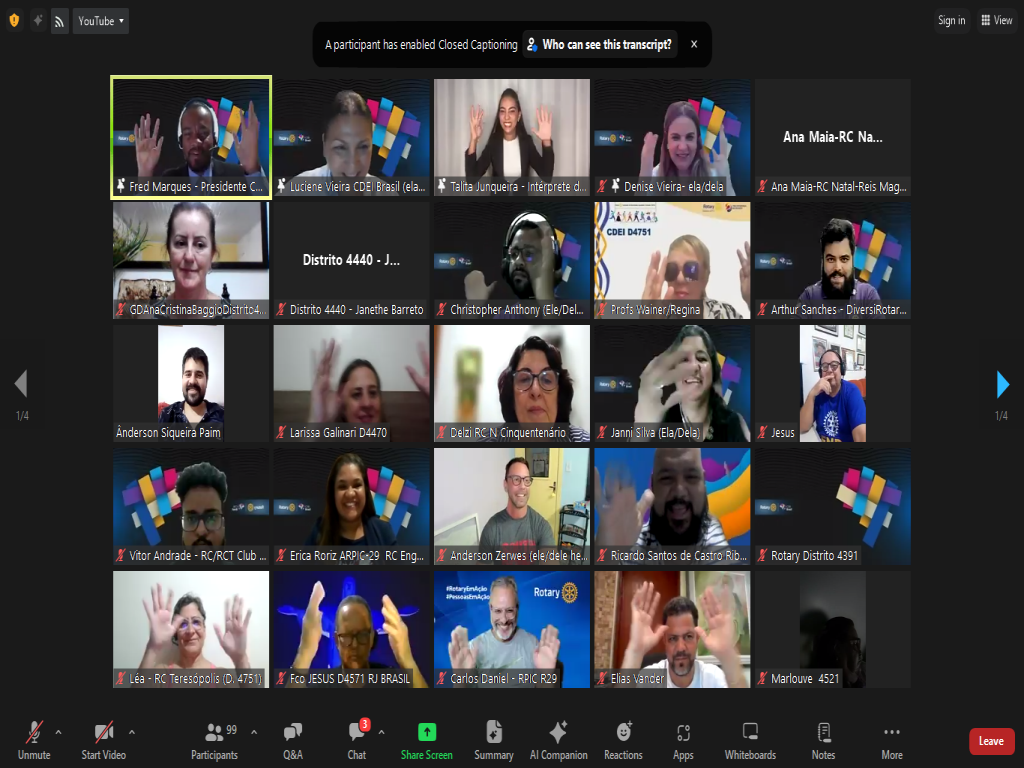Go to next gallery page arrow

pos(1003,384)
